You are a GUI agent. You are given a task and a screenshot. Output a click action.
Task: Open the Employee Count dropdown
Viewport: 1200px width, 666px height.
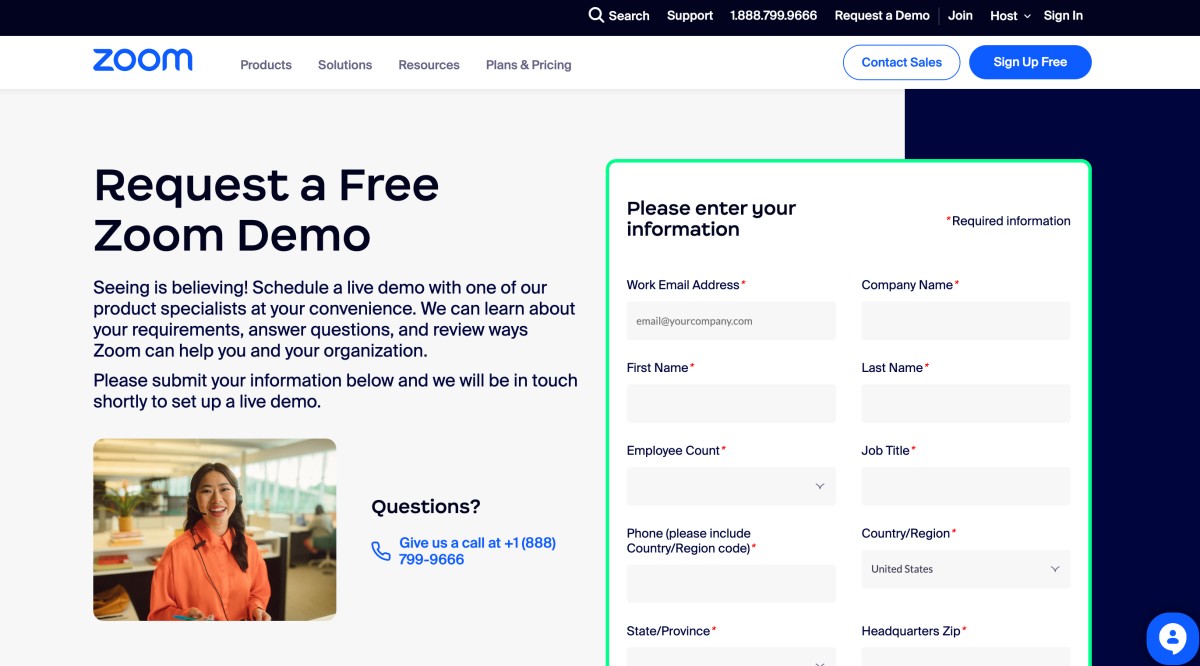[731, 486]
